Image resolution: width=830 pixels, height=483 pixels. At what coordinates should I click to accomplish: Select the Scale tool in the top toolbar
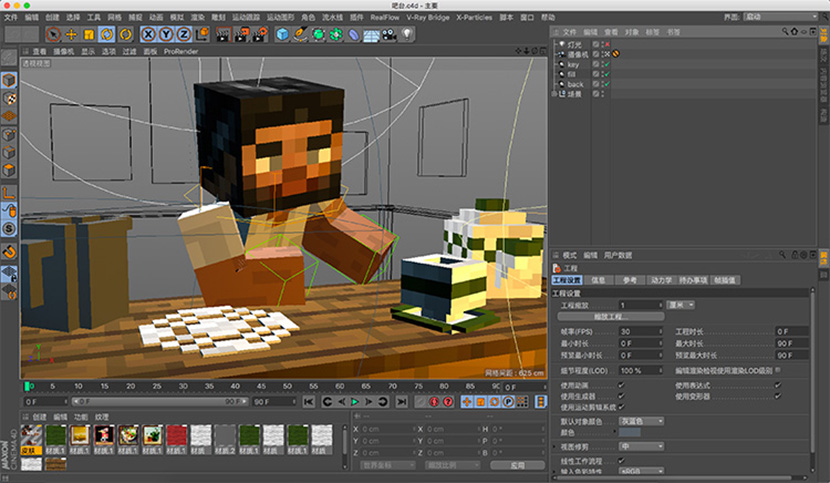pos(89,34)
